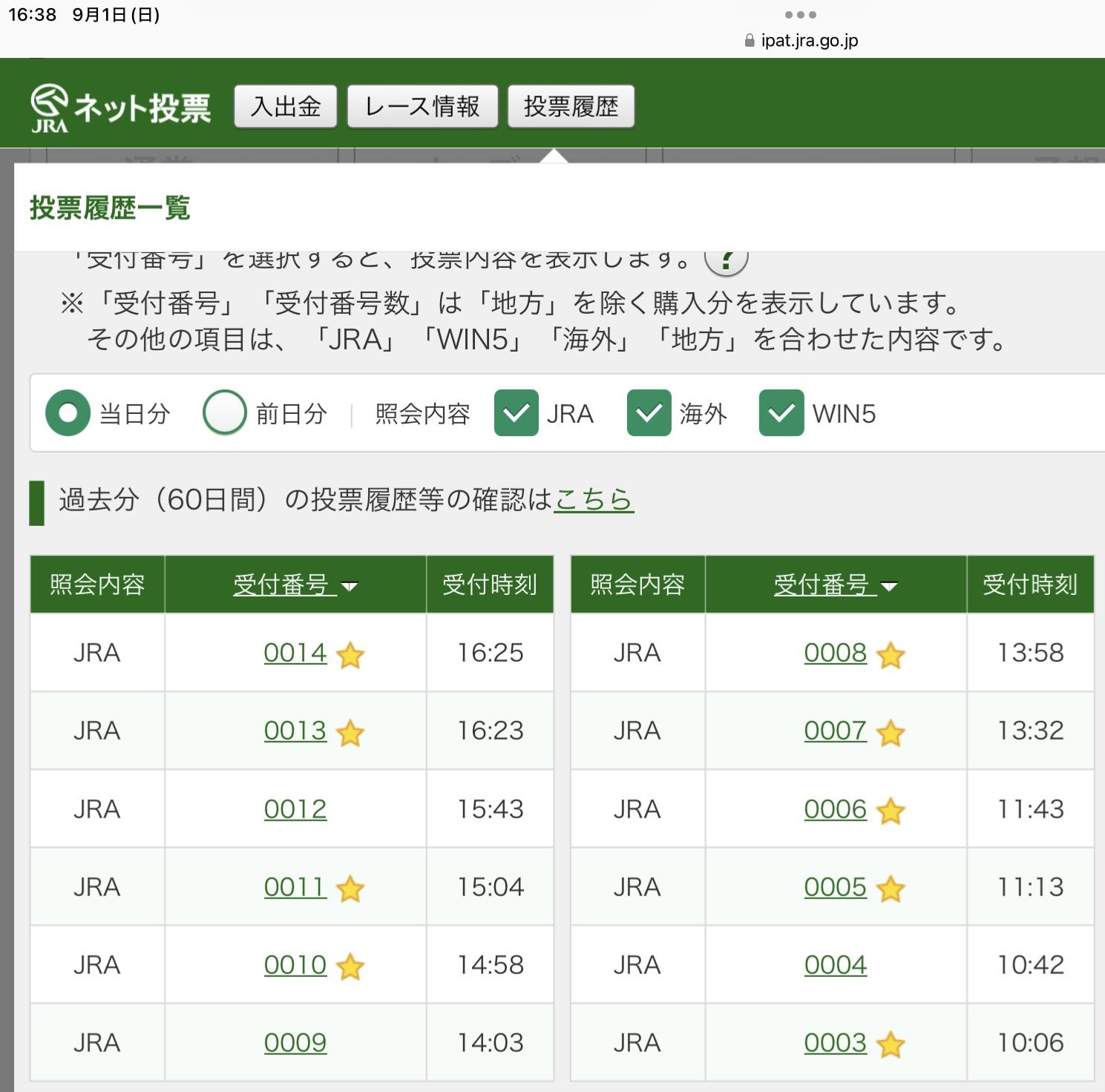Open the 投票履歴 menu

[571, 107]
